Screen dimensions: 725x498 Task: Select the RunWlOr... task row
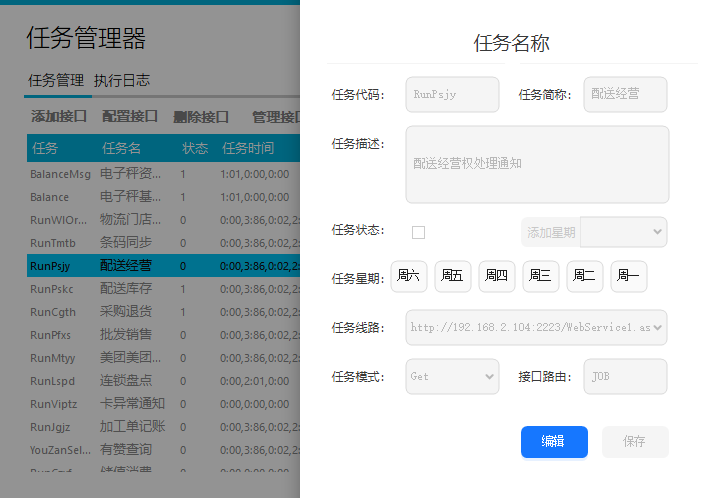(x=163, y=220)
